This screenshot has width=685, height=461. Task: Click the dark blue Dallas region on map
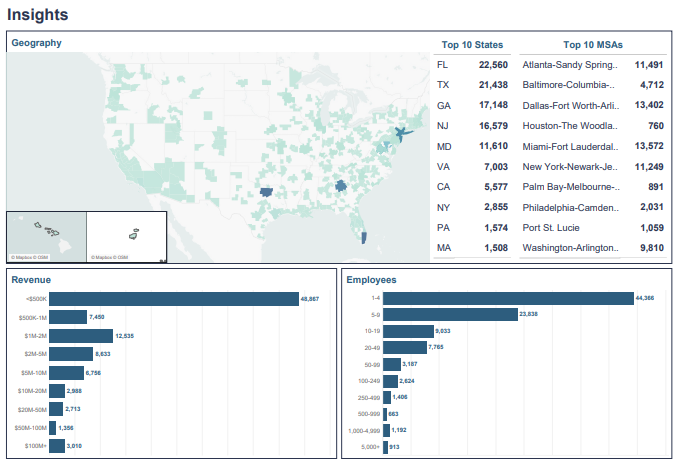click(x=267, y=191)
